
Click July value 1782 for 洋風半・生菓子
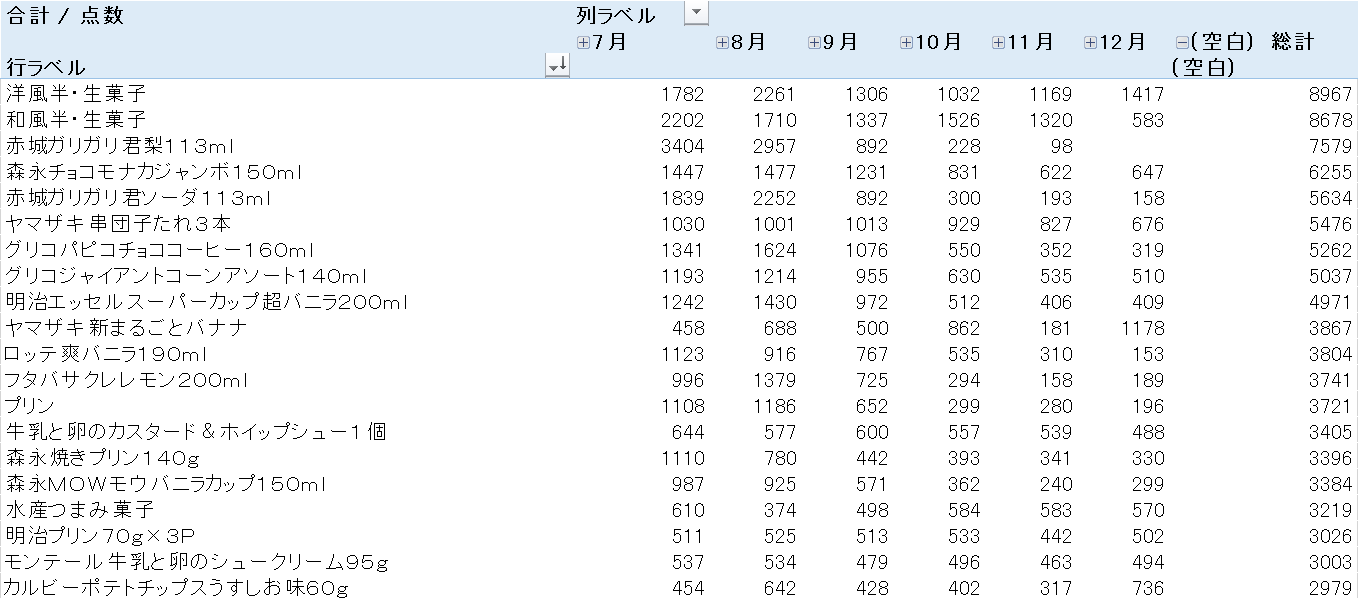point(683,94)
